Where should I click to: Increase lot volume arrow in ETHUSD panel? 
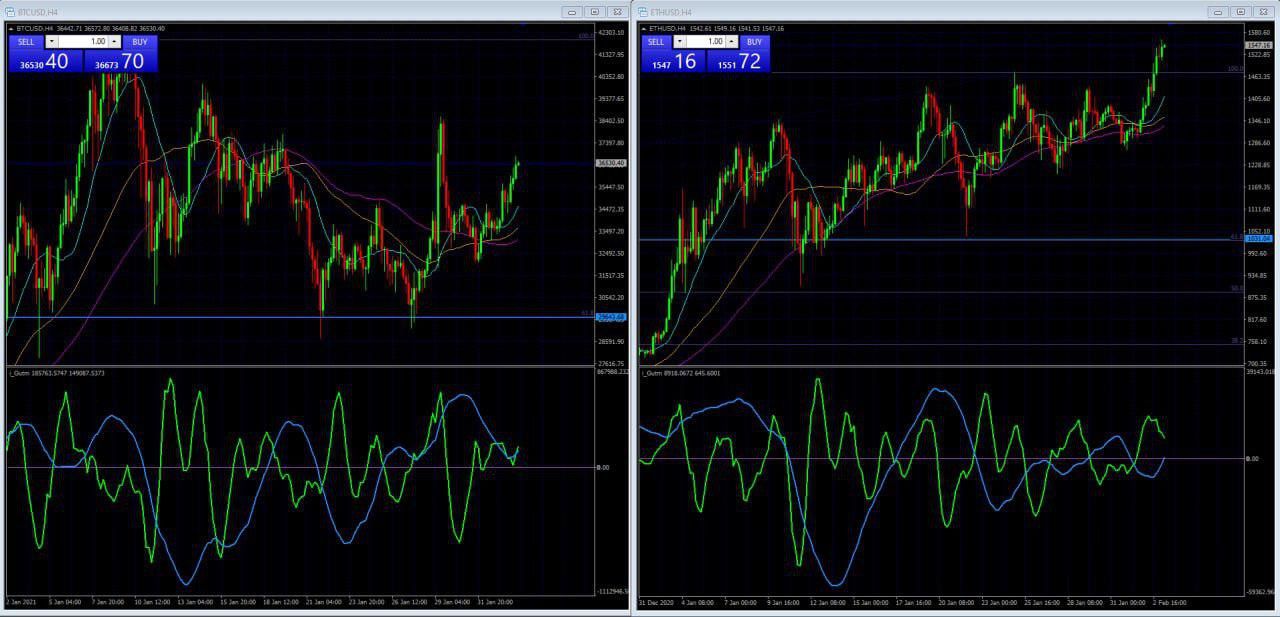point(732,42)
